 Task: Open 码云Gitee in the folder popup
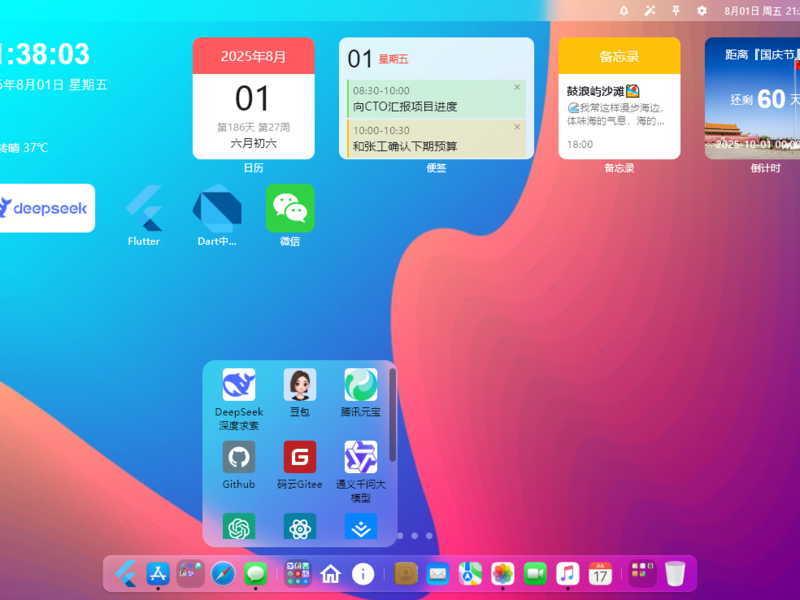click(299, 457)
